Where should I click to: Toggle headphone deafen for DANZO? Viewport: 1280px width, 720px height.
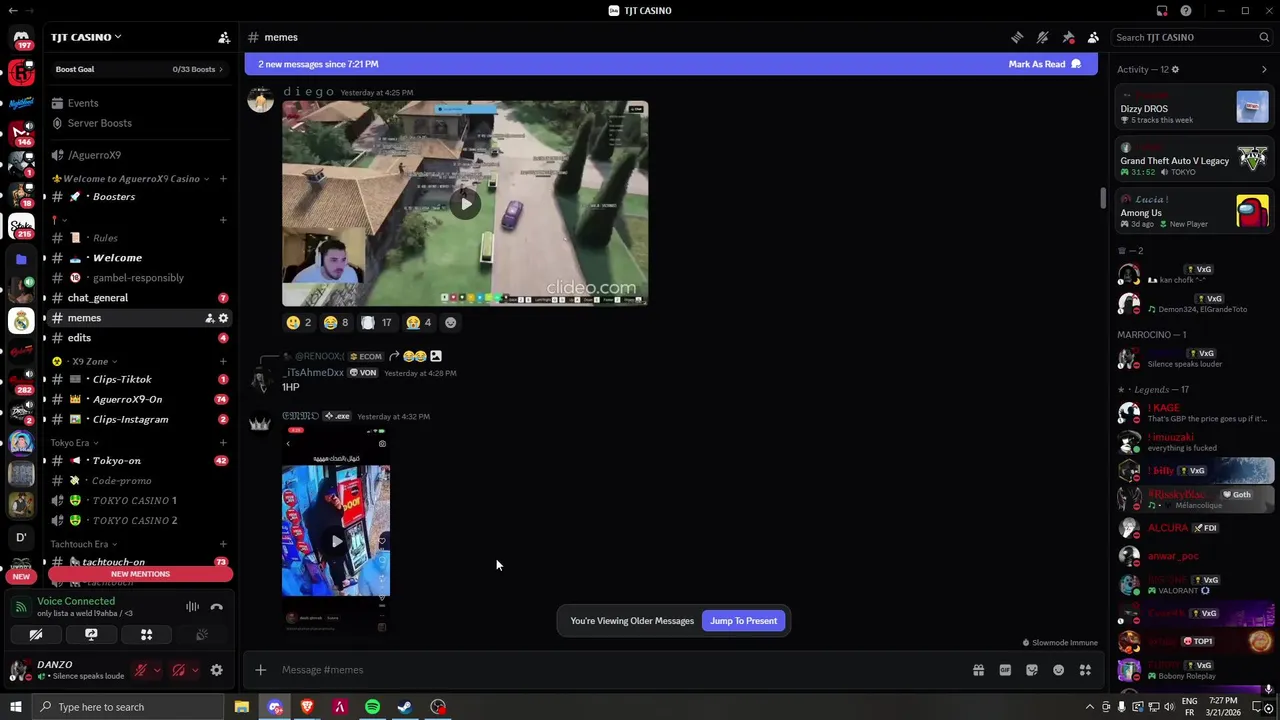click(178, 670)
